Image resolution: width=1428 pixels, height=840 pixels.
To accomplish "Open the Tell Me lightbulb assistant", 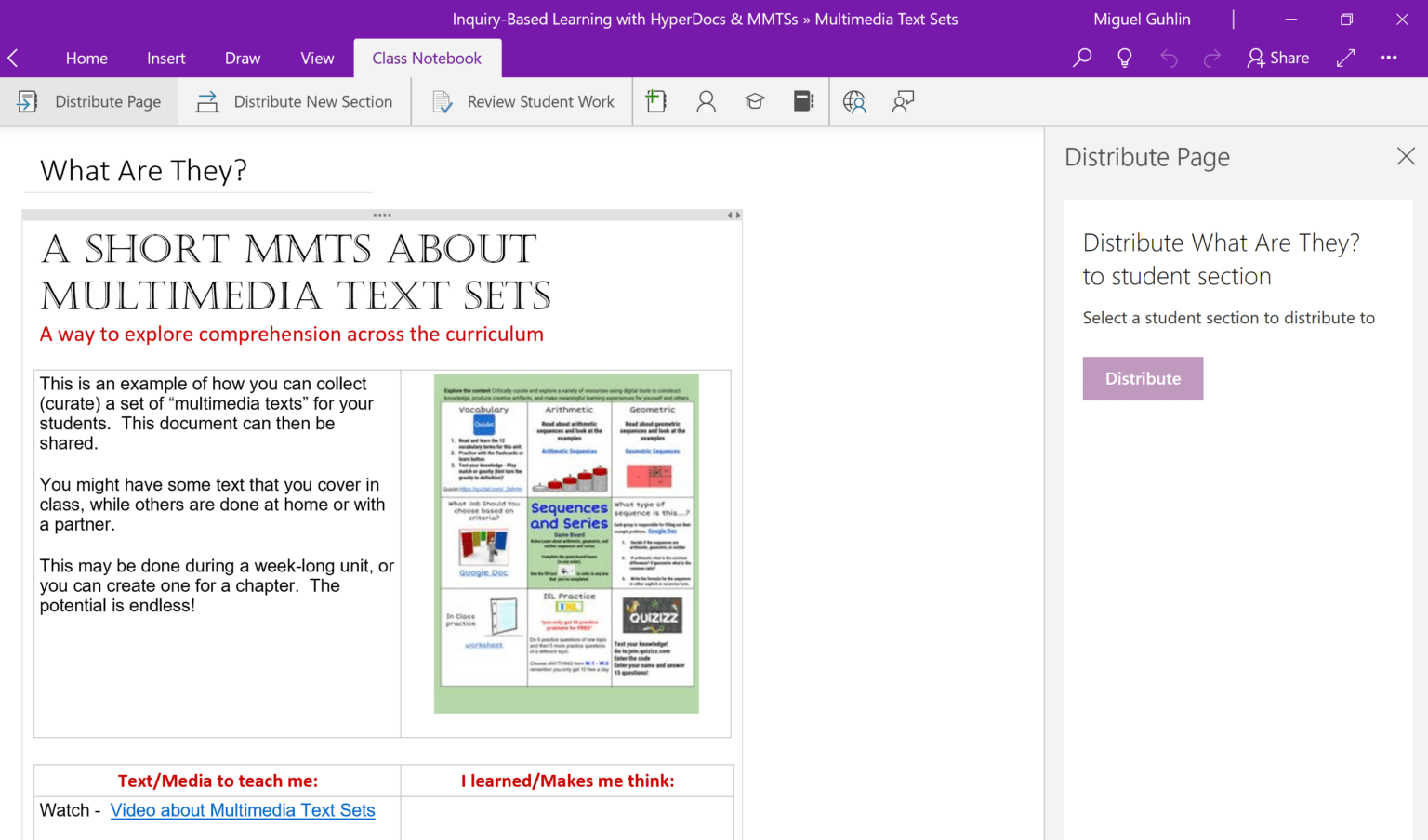I will point(1124,58).
